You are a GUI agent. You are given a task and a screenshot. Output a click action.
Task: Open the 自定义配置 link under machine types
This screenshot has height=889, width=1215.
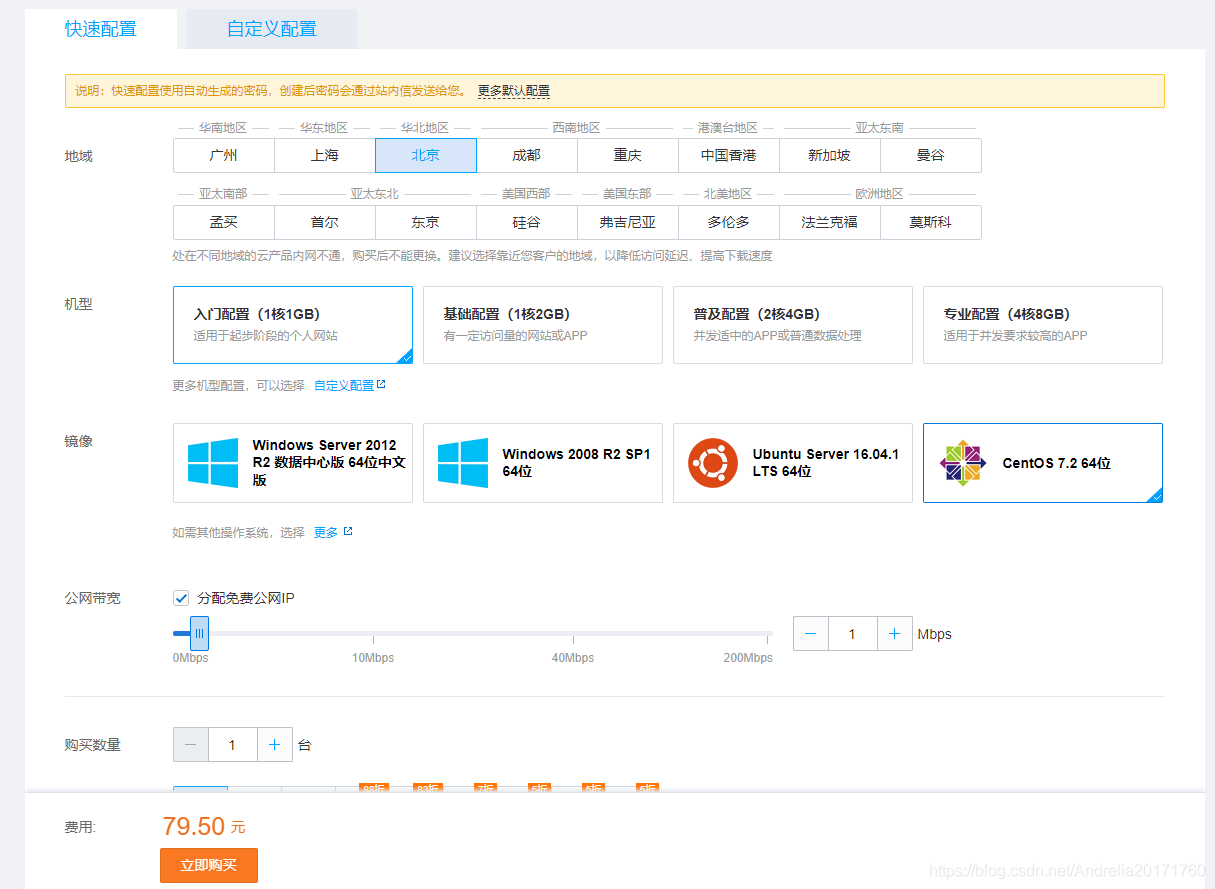tap(344, 386)
